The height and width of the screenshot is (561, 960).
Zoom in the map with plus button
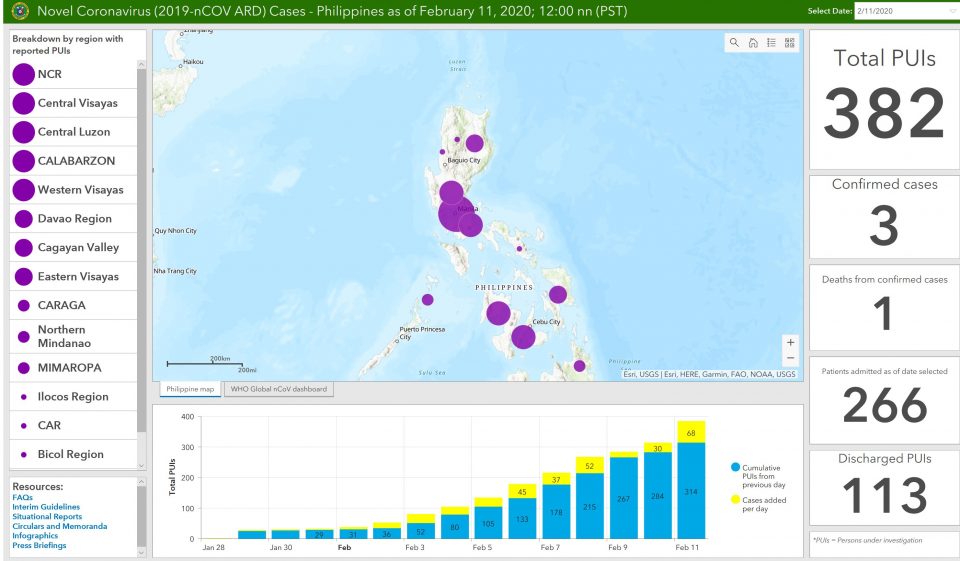pyautogui.click(x=791, y=342)
